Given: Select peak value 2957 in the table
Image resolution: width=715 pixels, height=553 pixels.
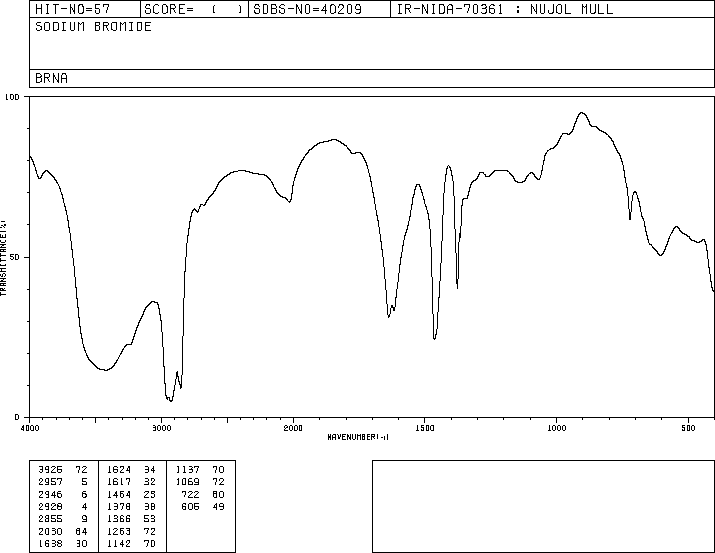Looking at the screenshot, I should (x=51, y=482).
